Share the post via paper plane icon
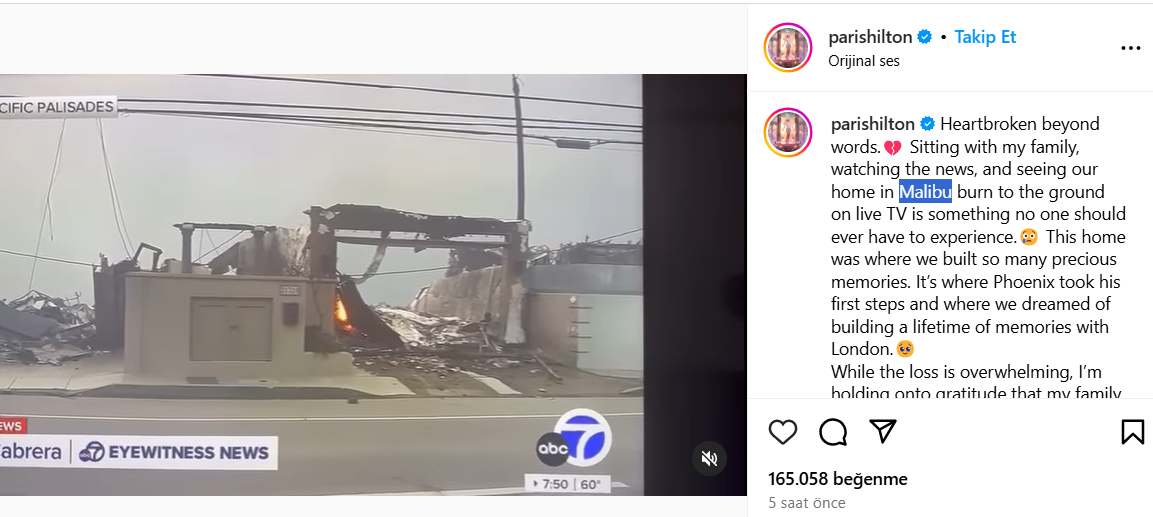Screen dimensions: 1153x517 tap(882, 431)
